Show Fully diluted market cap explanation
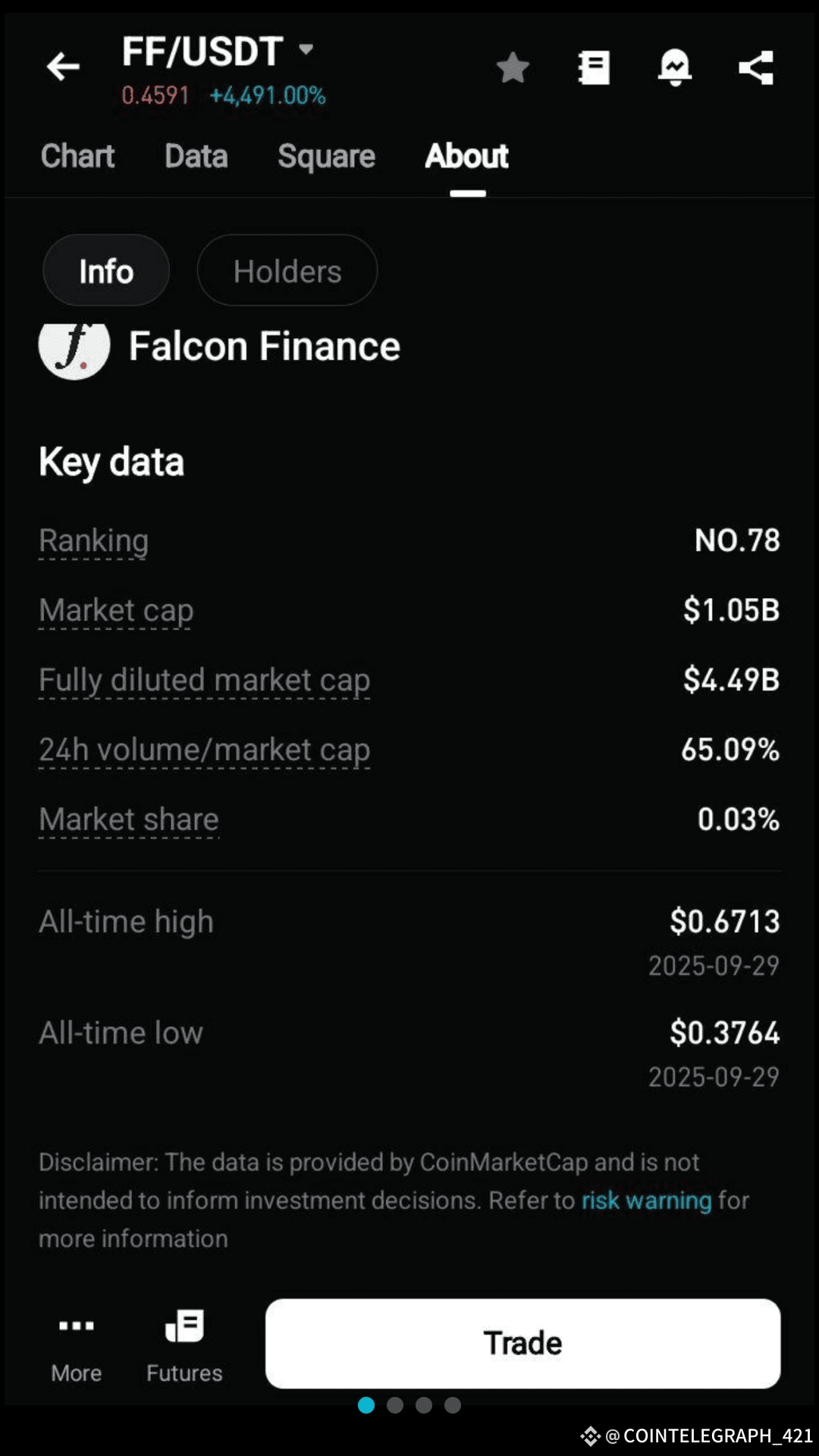The image size is (819, 1456). (204, 680)
